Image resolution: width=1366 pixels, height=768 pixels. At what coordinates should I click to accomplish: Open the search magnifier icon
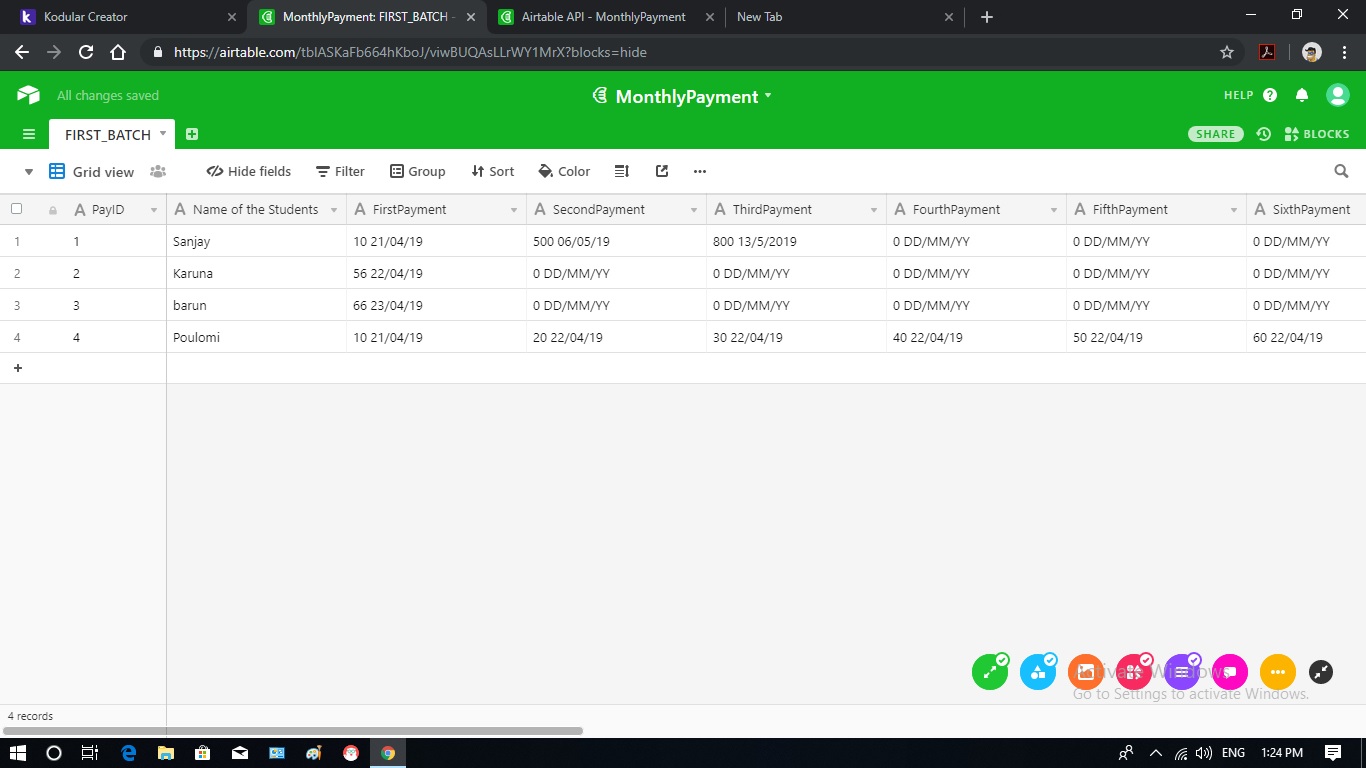[1341, 171]
